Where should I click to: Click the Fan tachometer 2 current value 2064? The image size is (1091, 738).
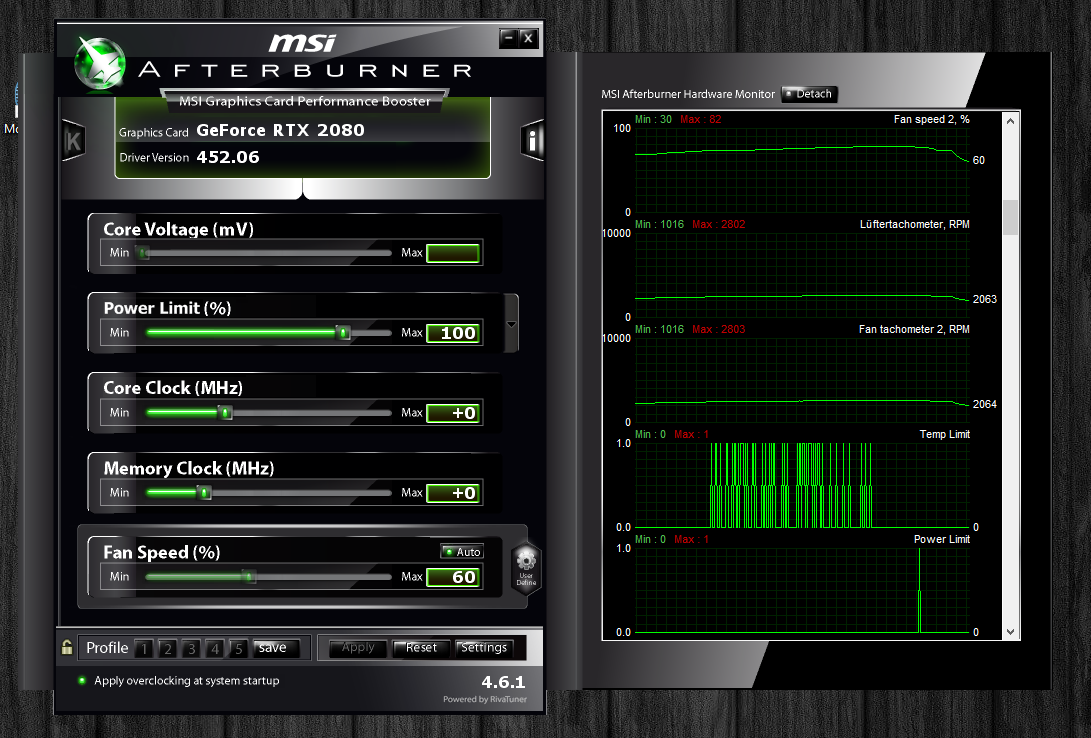pos(985,404)
